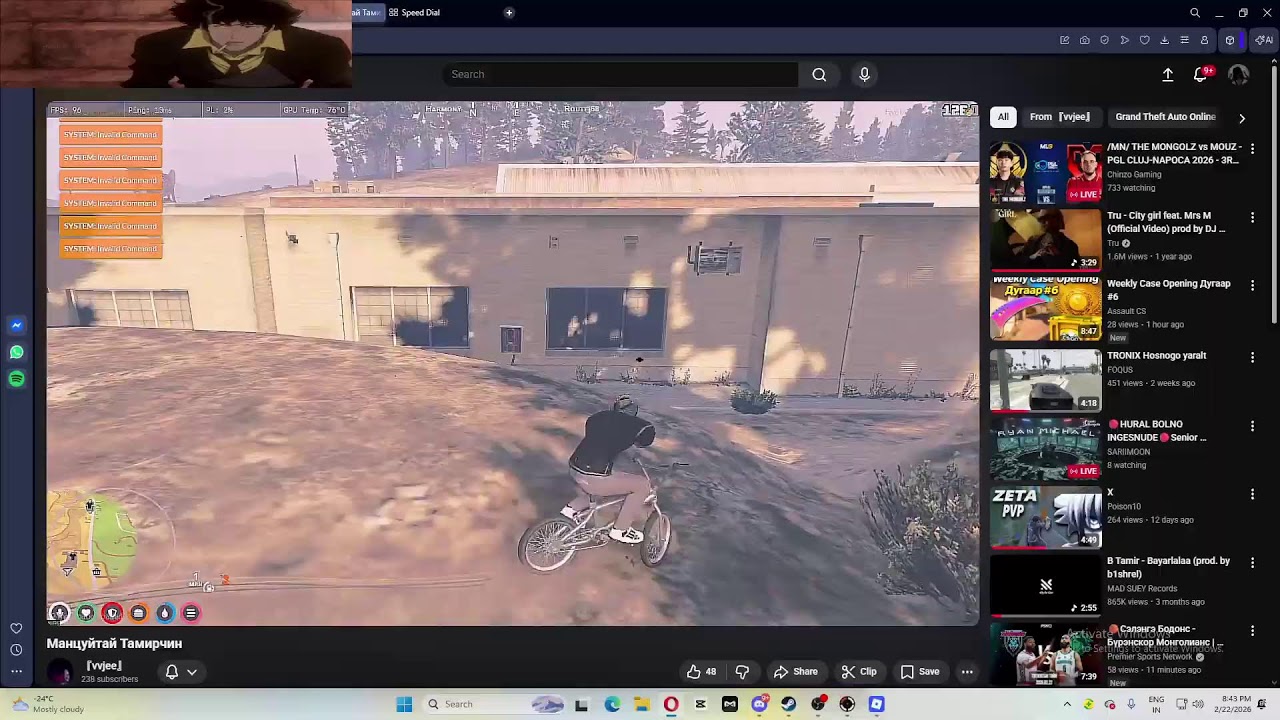Image resolution: width=1280 pixels, height=720 pixels.
Task: Open Opera browser icon on taskbar
Action: (671, 704)
